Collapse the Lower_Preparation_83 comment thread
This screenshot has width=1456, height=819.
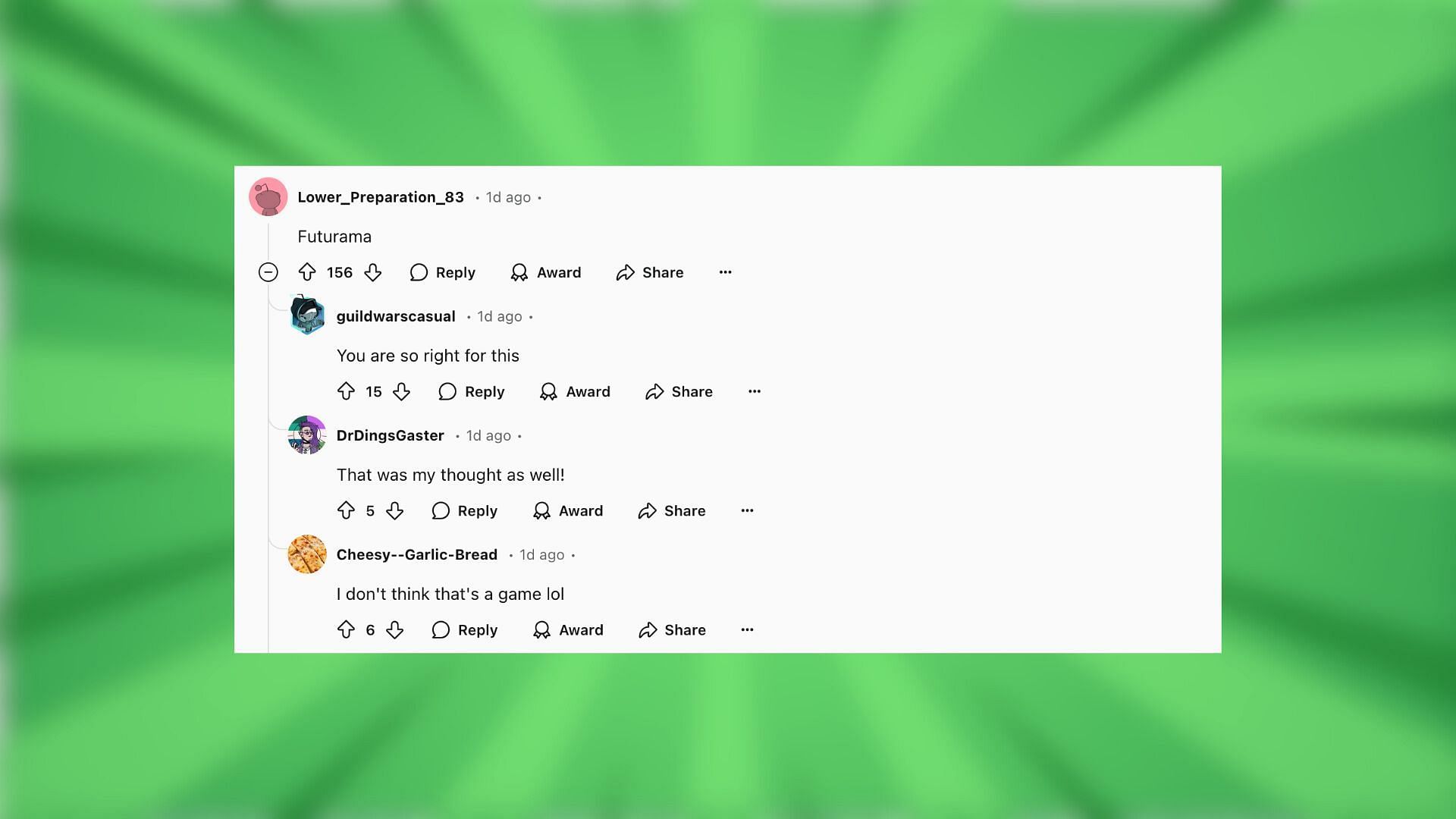(268, 272)
